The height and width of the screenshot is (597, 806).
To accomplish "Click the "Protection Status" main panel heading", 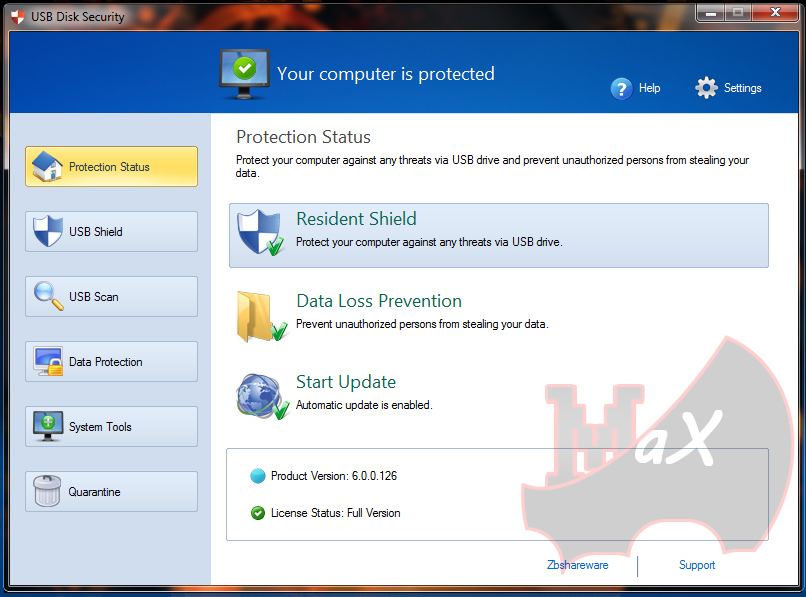I will [x=303, y=137].
